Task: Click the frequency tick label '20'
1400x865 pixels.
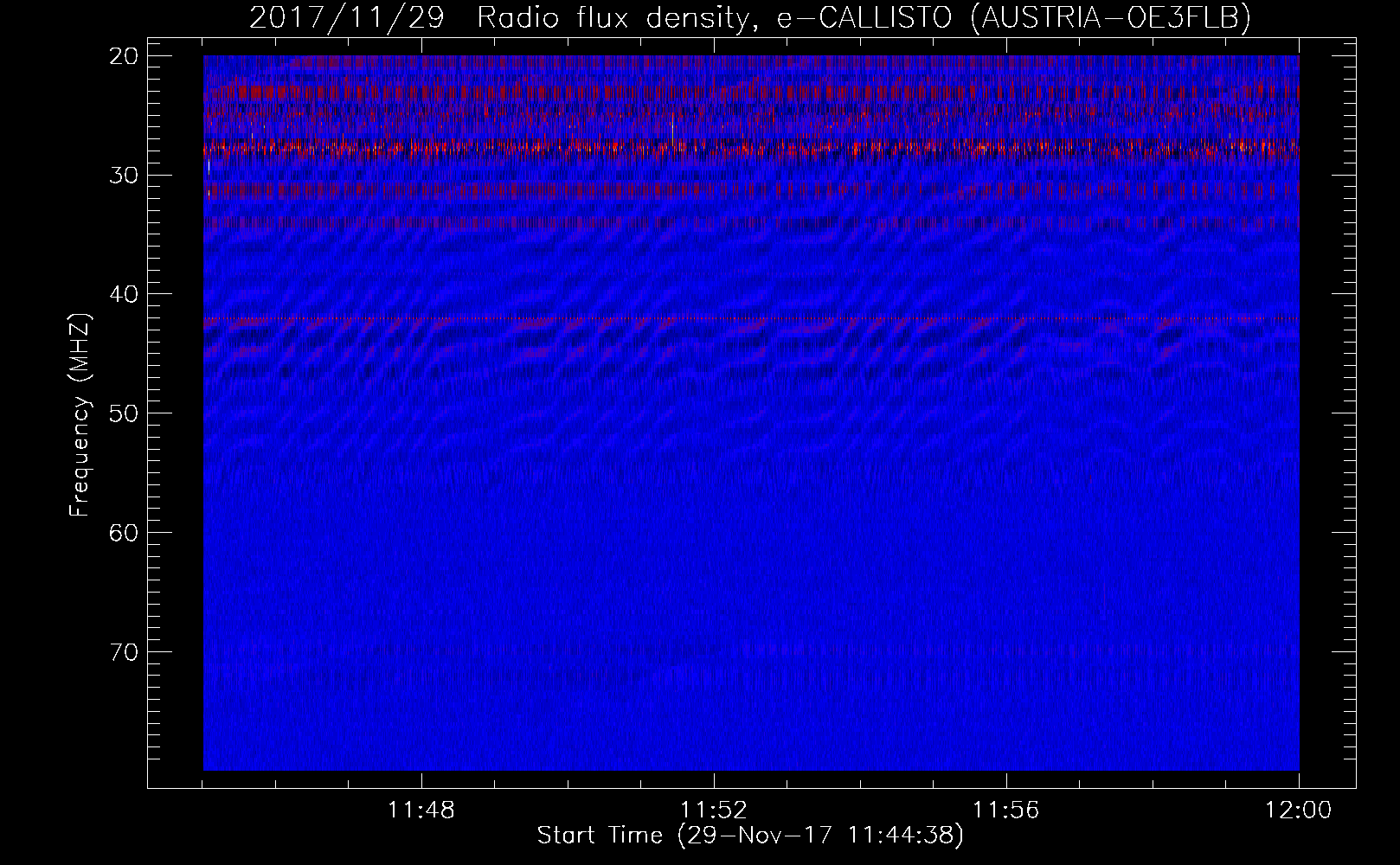Action: pos(125,56)
